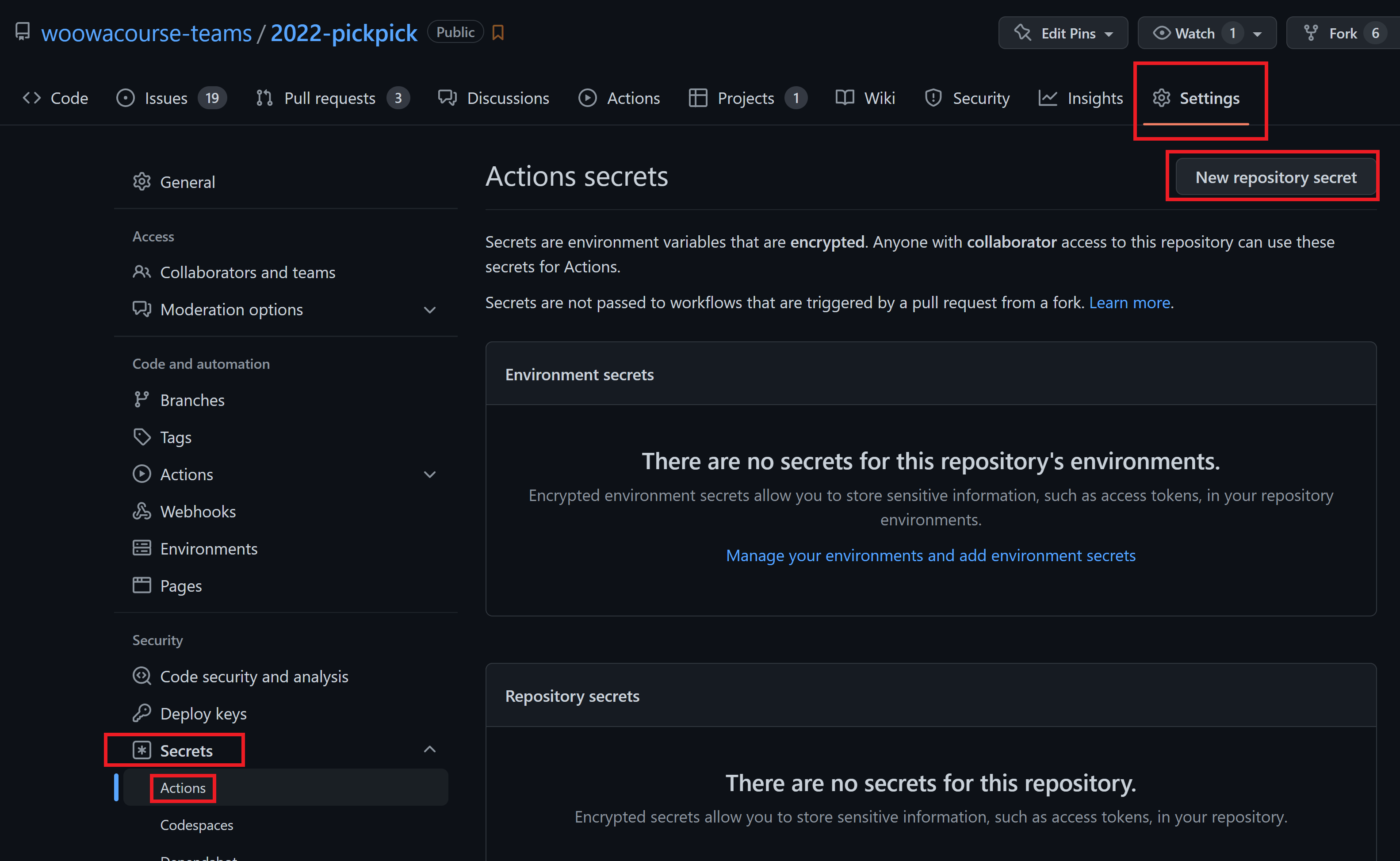Screen dimensions: 1400x861
Task: Click the Watch count 1
Action: (x=1232, y=33)
